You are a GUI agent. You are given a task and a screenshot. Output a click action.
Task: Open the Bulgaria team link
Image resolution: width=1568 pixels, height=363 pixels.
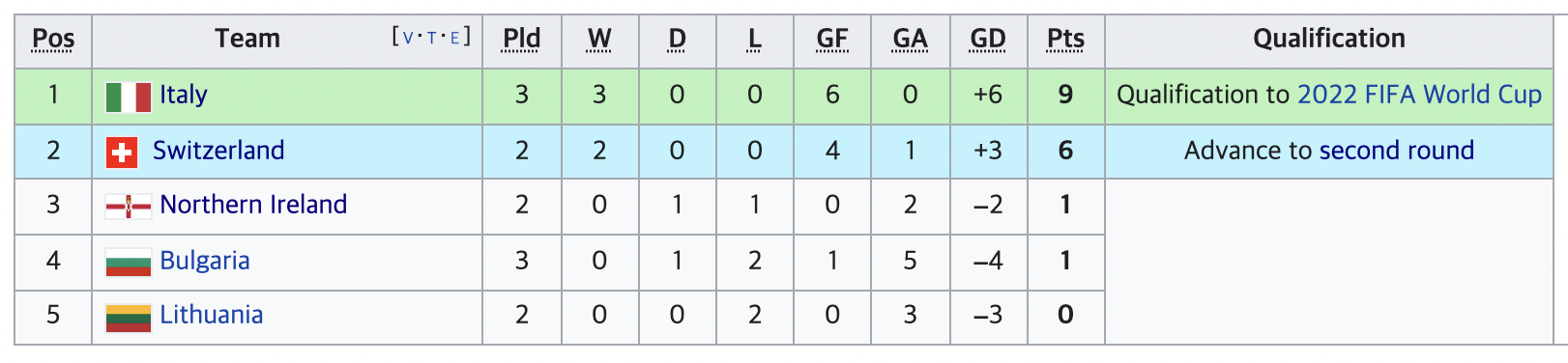tap(205, 261)
